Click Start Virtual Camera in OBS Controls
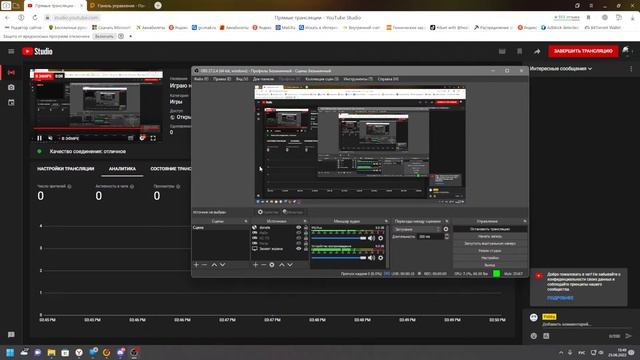 (490, 244)
